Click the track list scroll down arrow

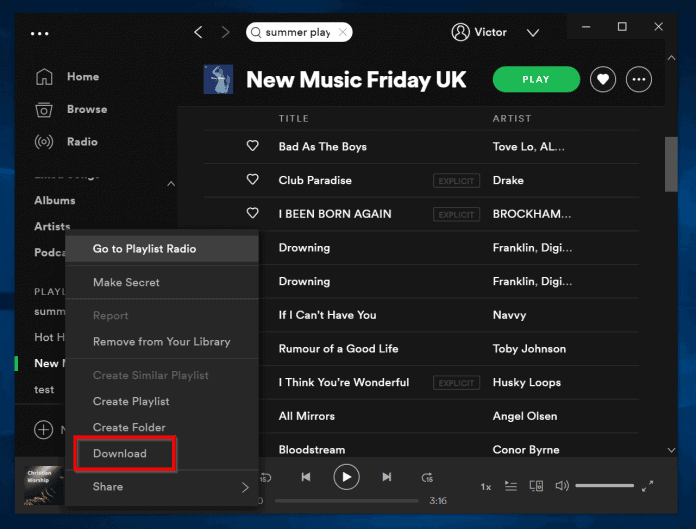671,450
